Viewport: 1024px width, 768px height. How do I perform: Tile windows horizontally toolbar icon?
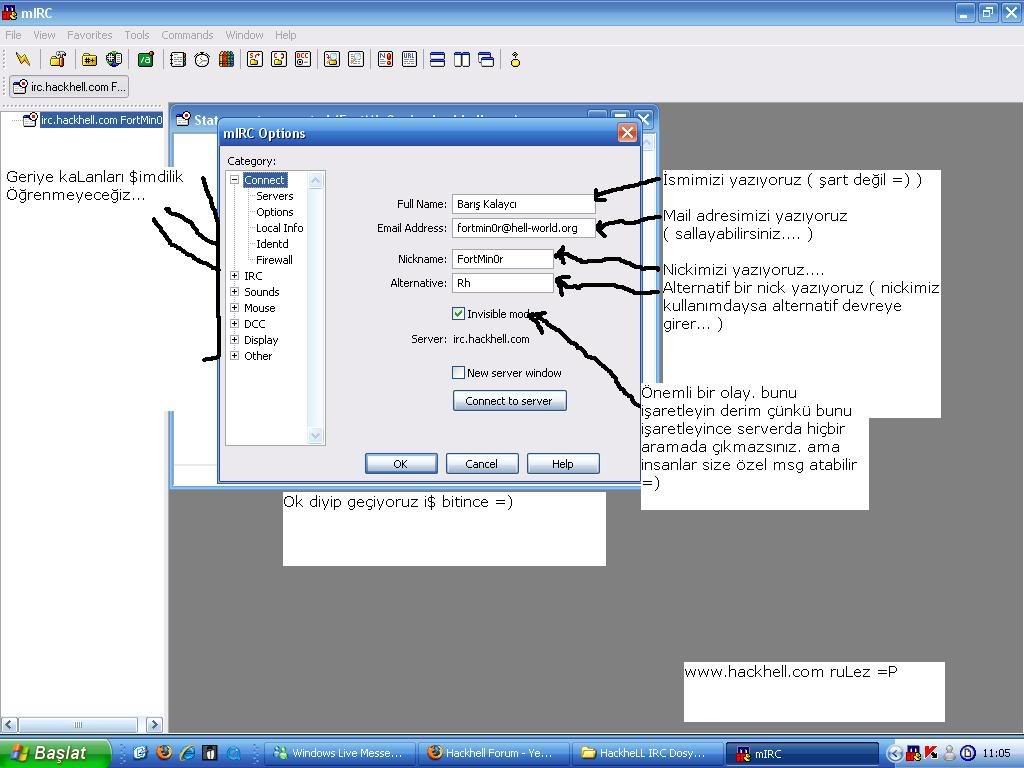click(438, 59)
